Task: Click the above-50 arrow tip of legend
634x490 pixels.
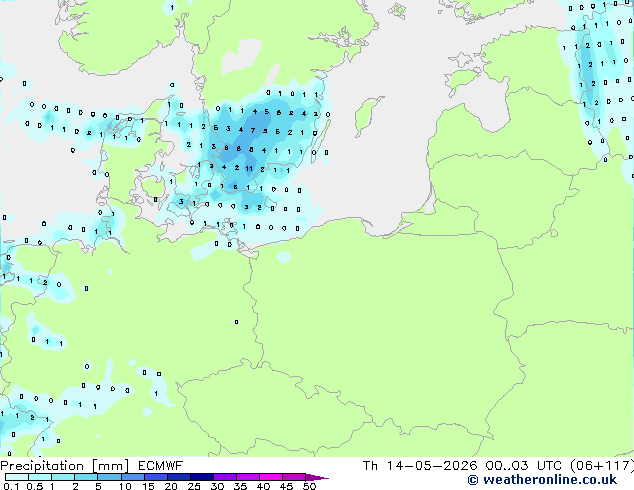Action: [x=317, y=477]
